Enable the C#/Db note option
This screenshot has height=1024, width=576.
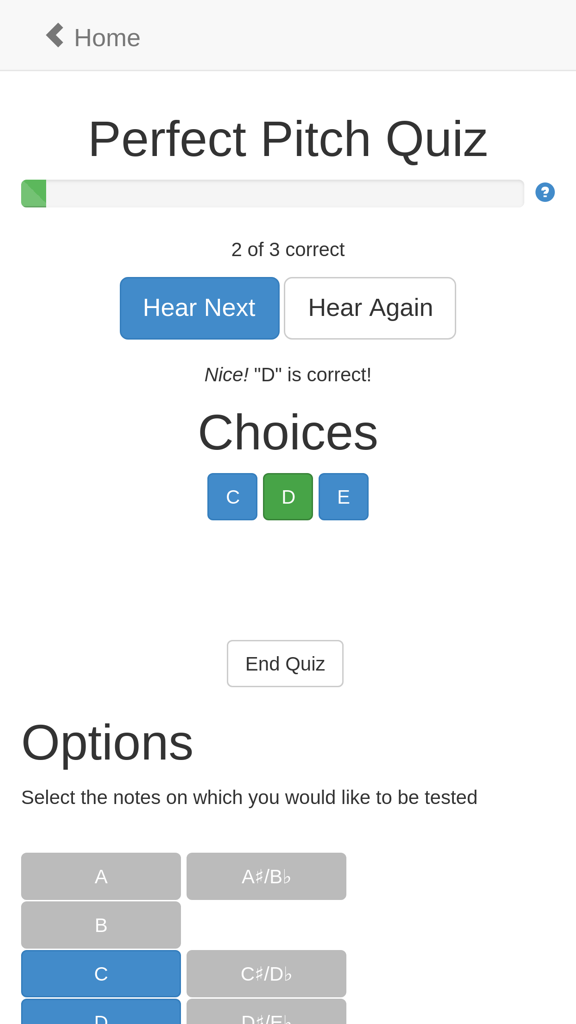266,972
